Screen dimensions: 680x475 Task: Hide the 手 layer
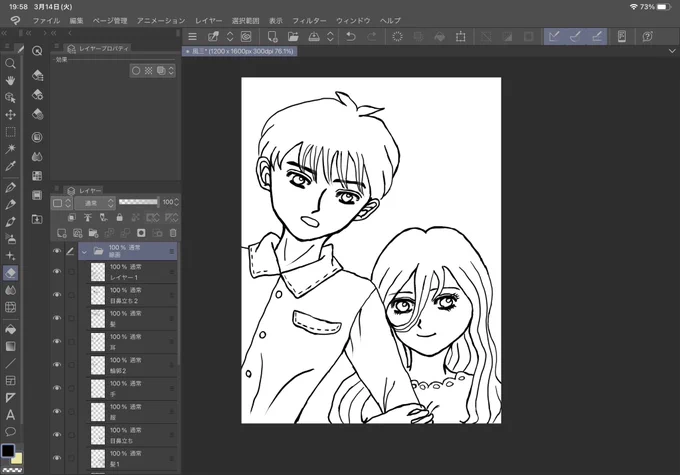57,388
